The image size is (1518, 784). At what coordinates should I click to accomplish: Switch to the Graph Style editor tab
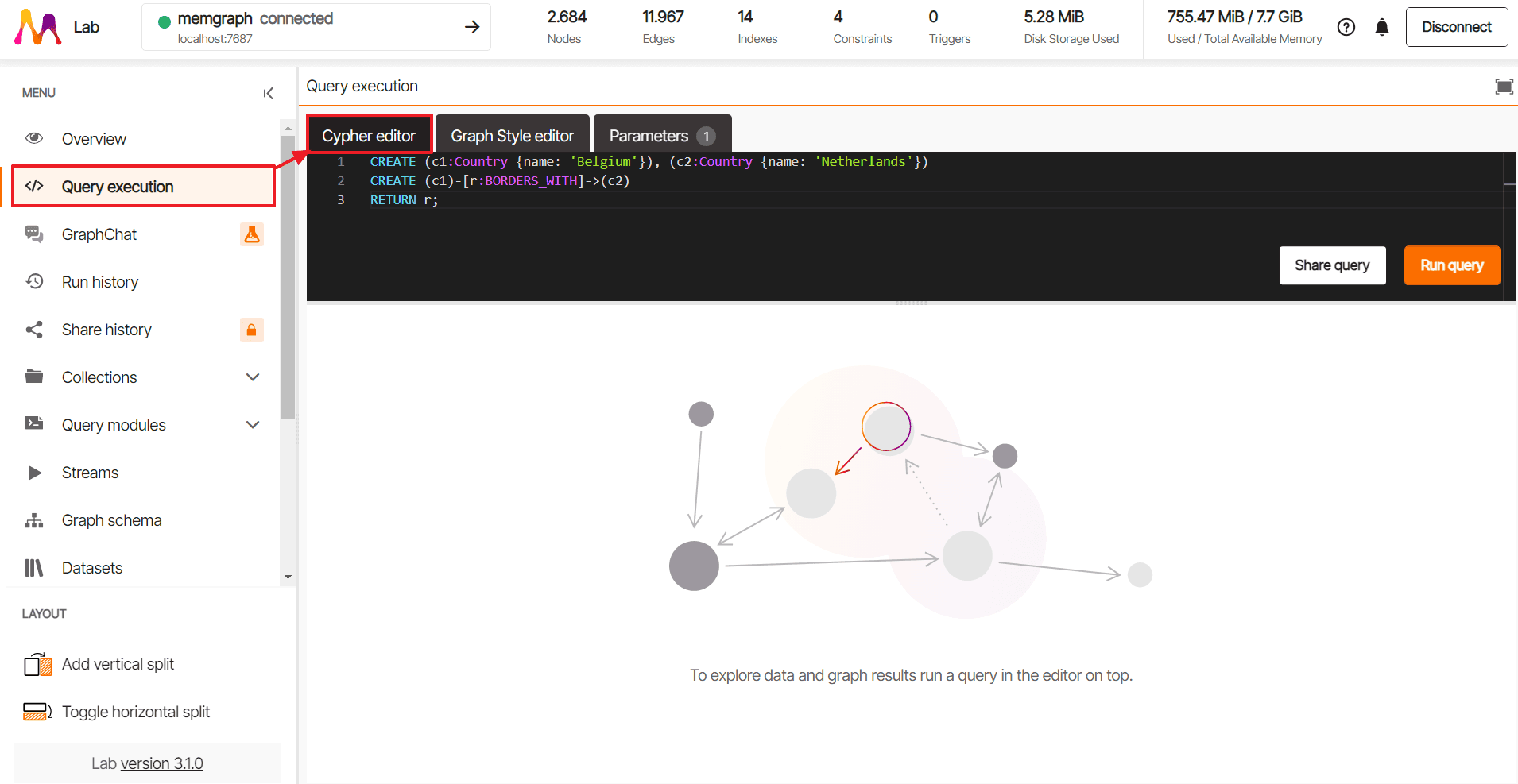point(513,135)
